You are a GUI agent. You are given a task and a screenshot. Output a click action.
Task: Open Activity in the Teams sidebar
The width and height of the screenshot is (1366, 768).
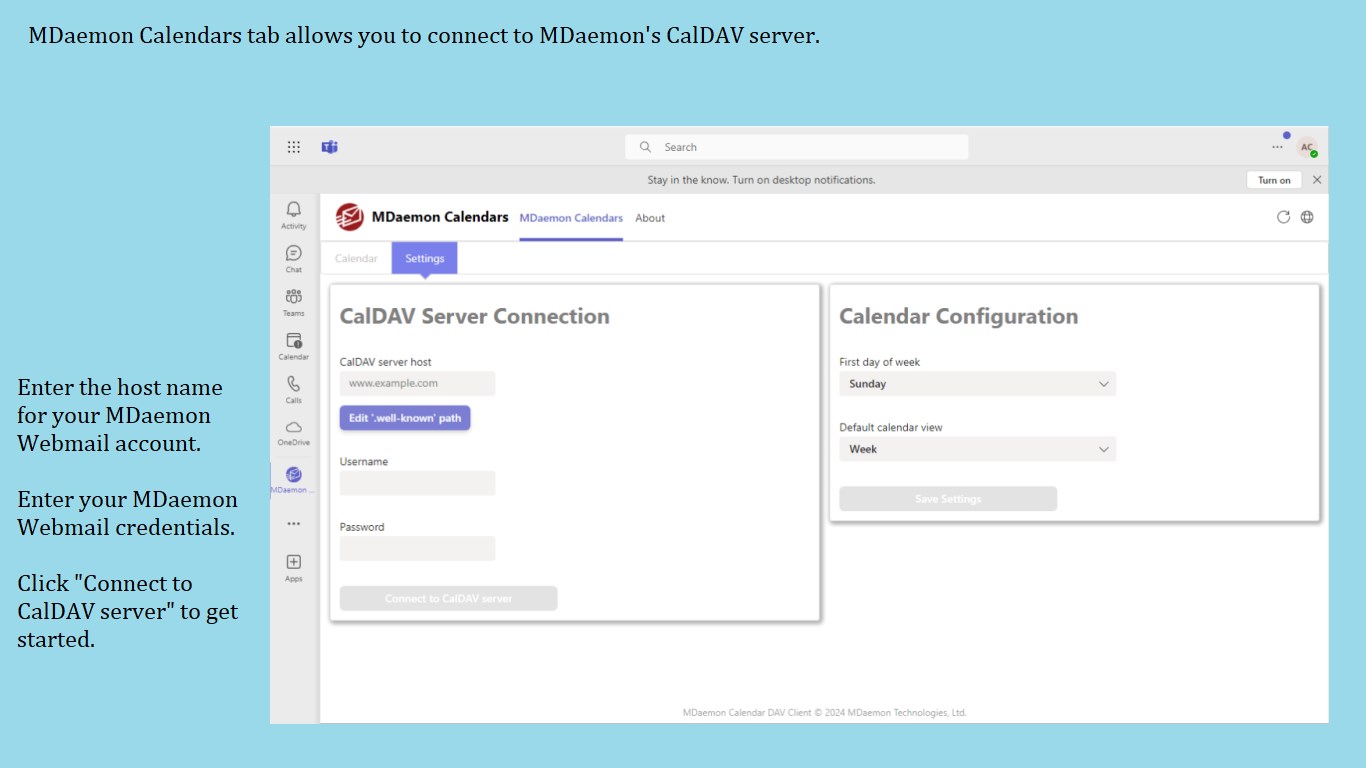point(294,214)
